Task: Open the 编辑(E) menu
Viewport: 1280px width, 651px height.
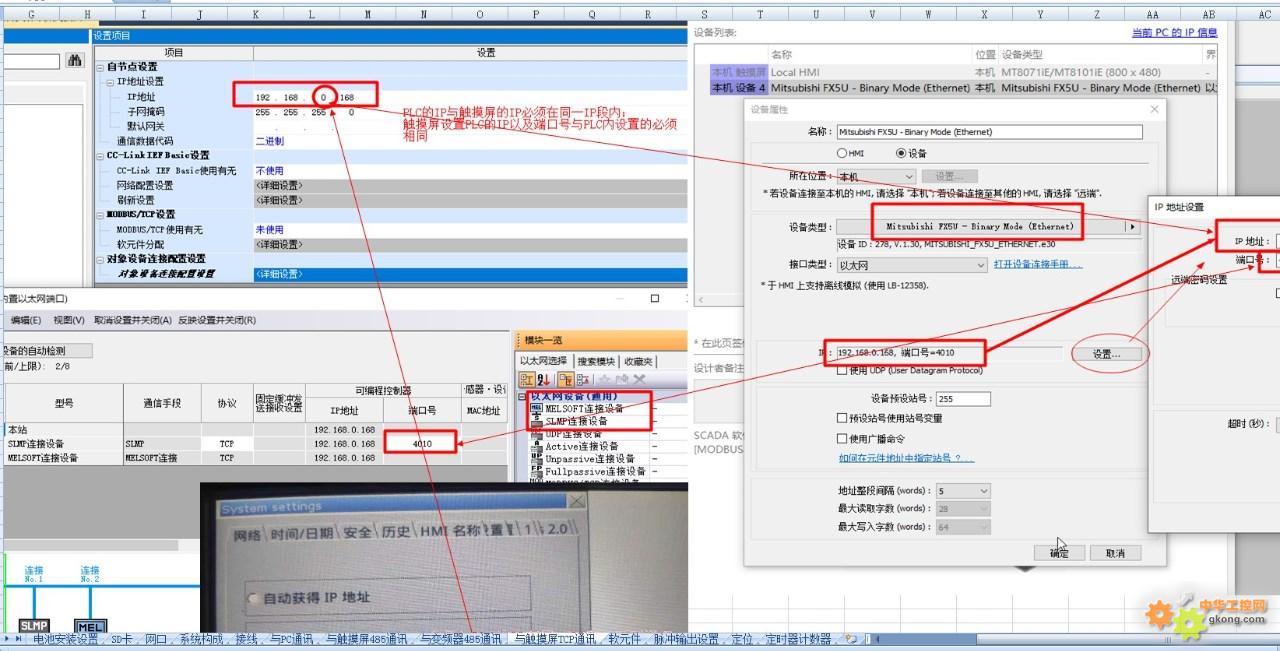Action: pyautogui.click(x=26, y=321)
